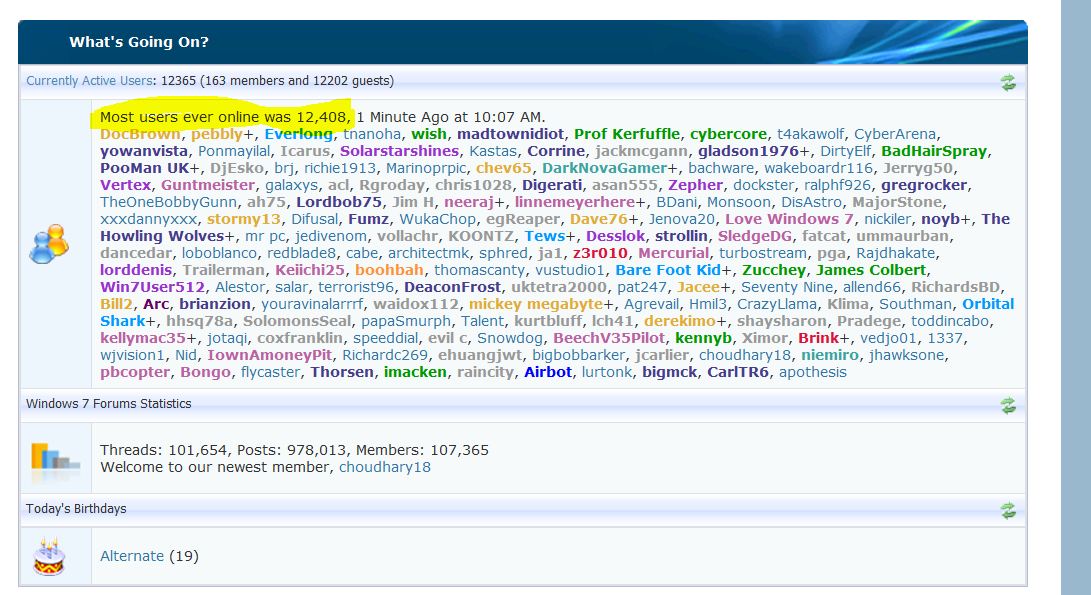This screenshot has height=595, width=1091.
Task: Open Digerati's profile
Action: tap(552, 185)
